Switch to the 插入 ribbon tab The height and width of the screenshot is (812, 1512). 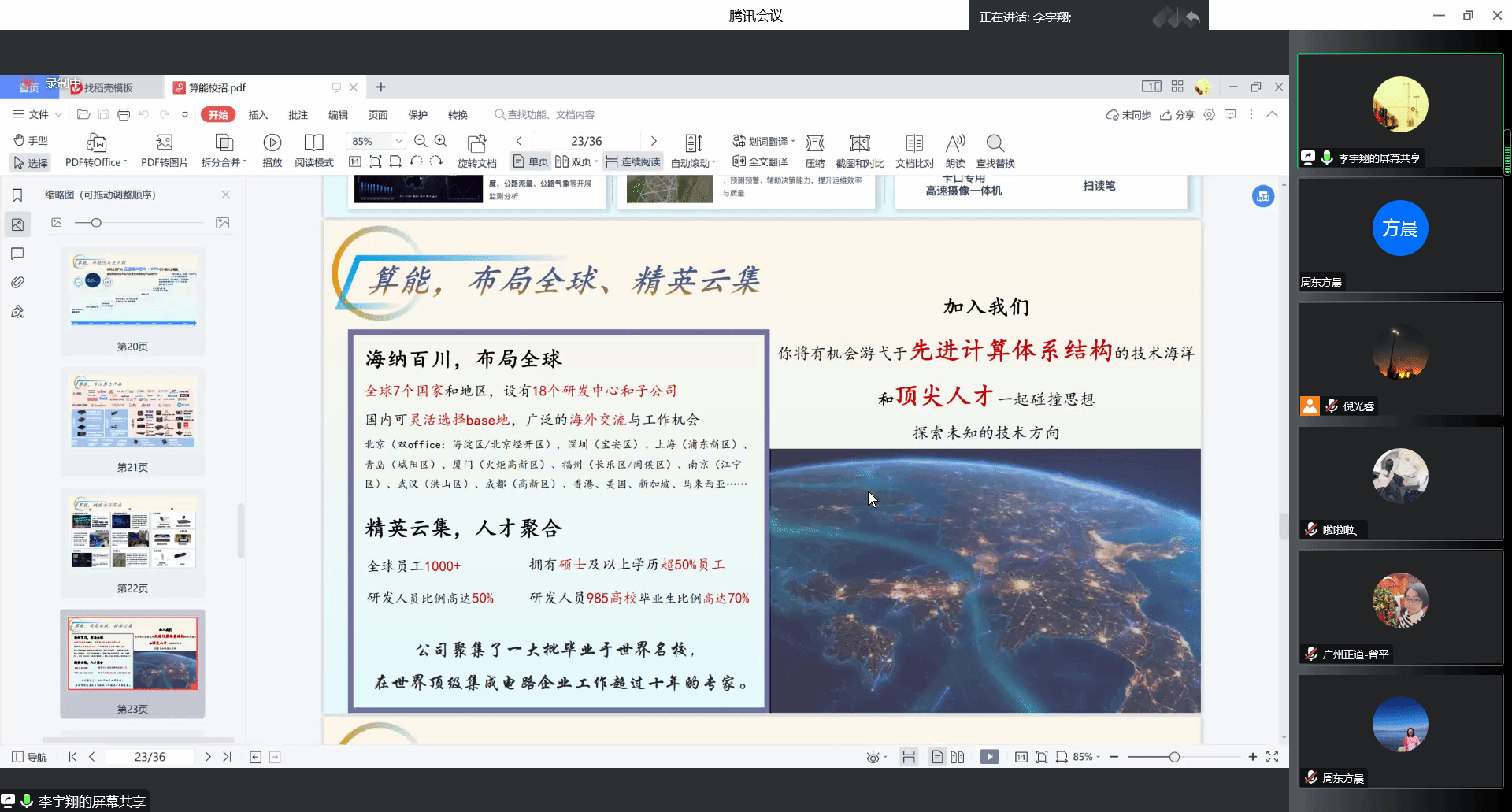point(258,115)
